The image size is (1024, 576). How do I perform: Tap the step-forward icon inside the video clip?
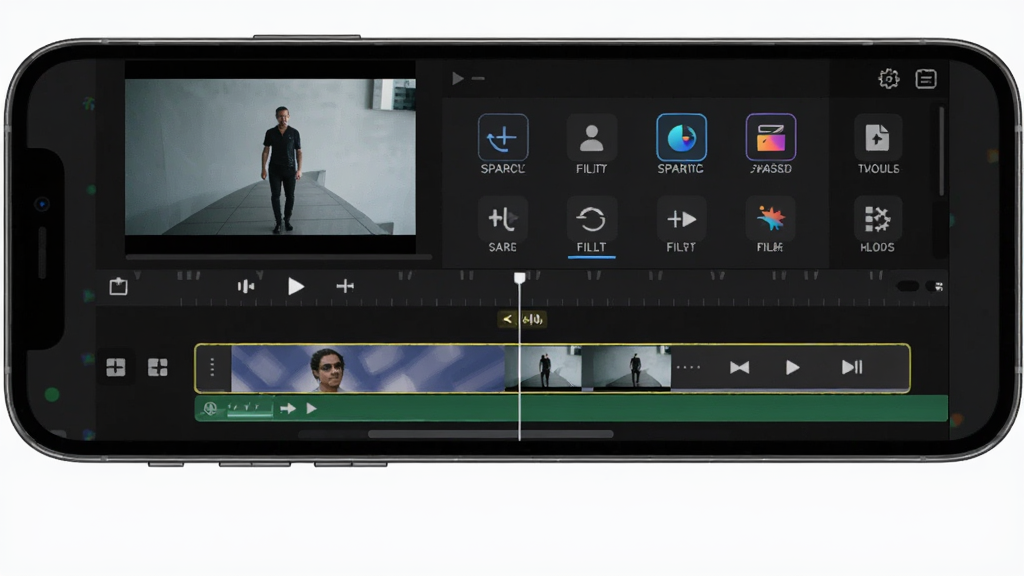pos(852,368)
